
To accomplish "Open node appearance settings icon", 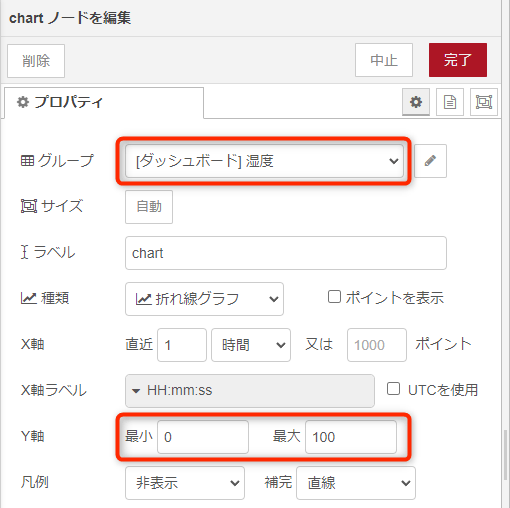I will (484, 102).
